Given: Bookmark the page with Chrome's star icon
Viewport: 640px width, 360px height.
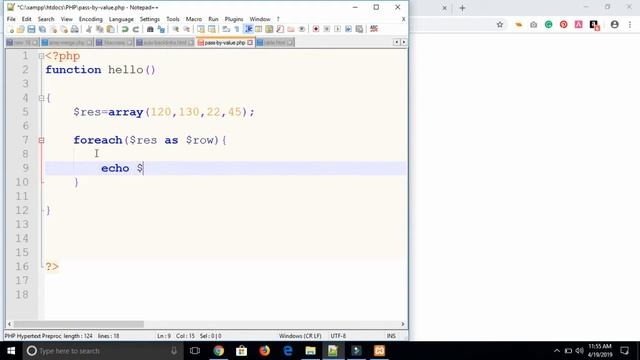Looking at the screenshot, I should [x=500, y=24].
